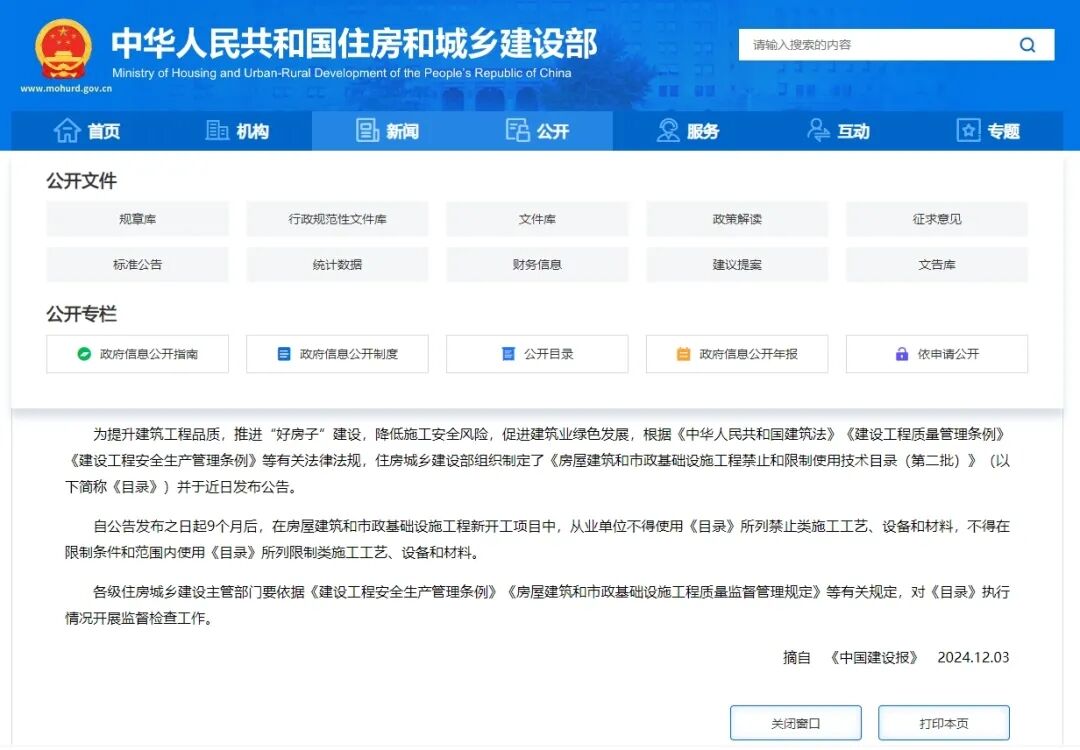Click the source text 《中国建设报》
The width and height of the screenshot is (1080, 750).
(874, 658)
